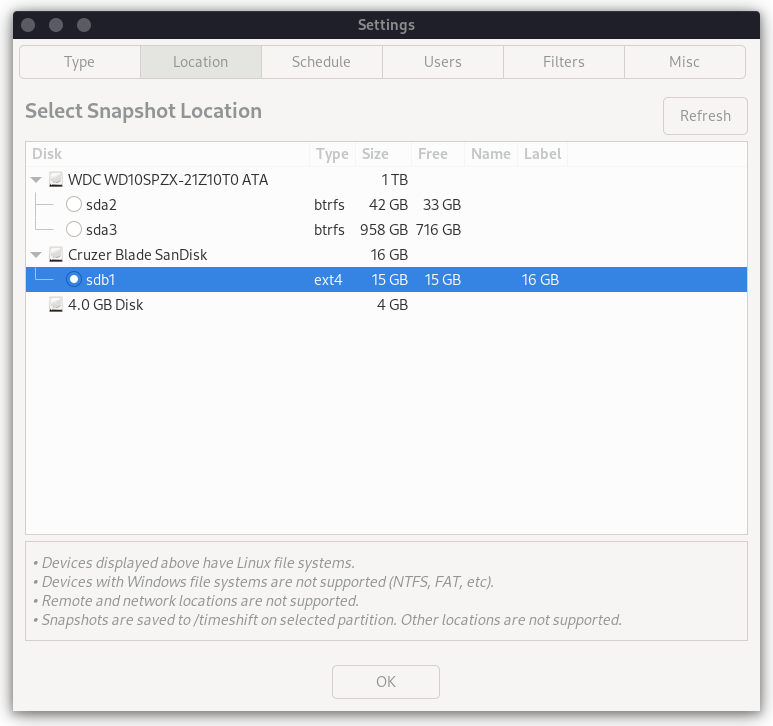The image size is (773, 726).
Task: Switch to the Misc tab
Action: pyautogui.click(x=684, y=62)
